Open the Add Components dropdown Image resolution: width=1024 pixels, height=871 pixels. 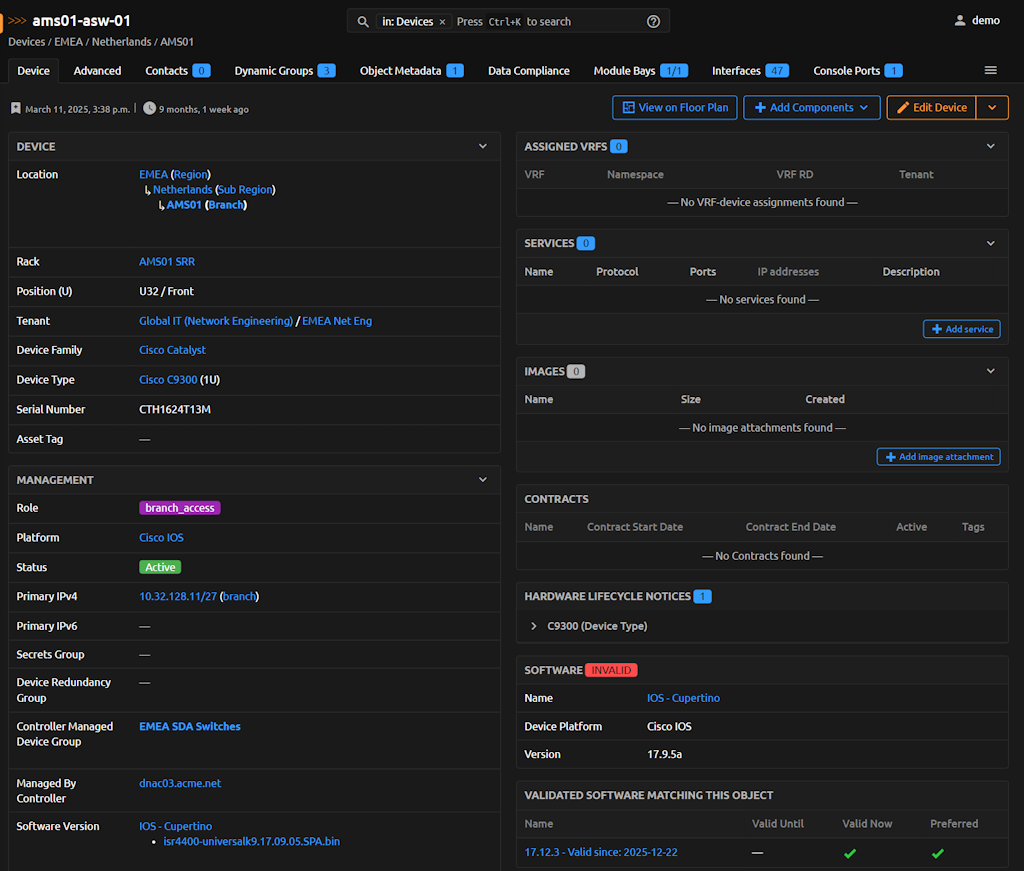811,107
